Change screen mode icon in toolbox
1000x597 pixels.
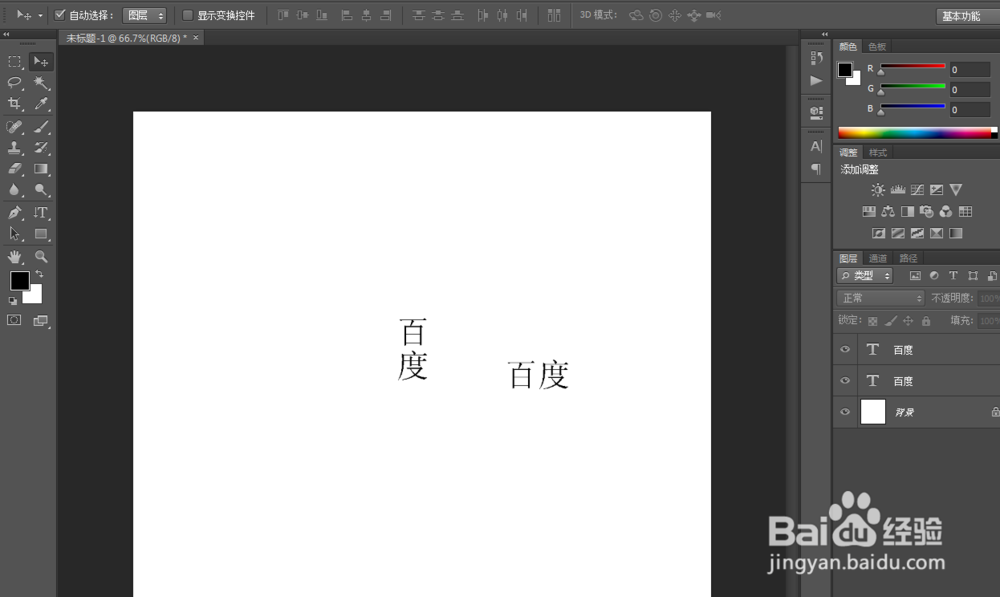(x=41, y=321)
